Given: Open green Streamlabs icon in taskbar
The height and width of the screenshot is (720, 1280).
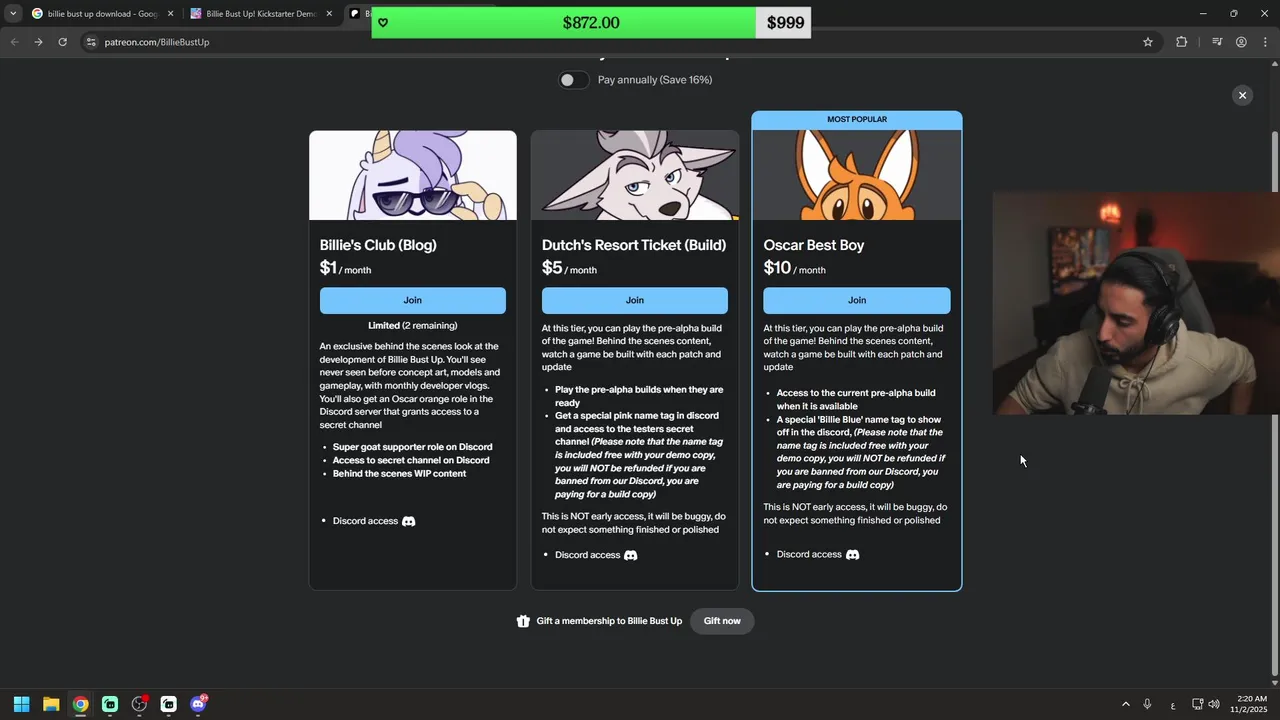Looking at the screenshot, I should click(110, 704).
